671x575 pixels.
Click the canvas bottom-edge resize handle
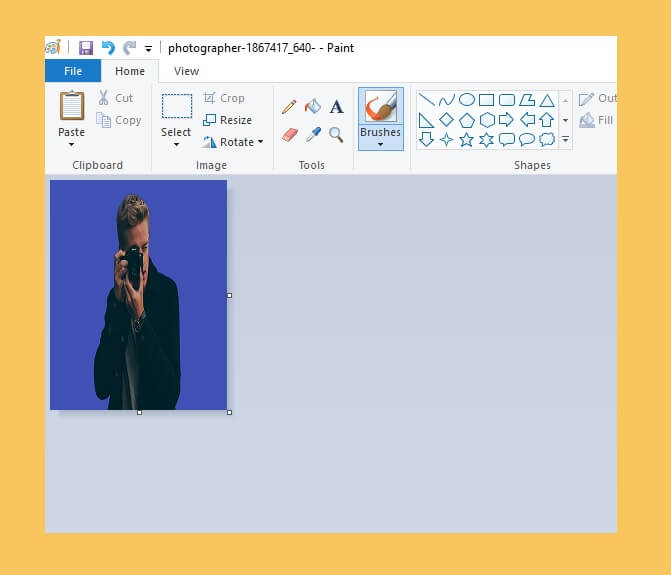click(140, 412)
